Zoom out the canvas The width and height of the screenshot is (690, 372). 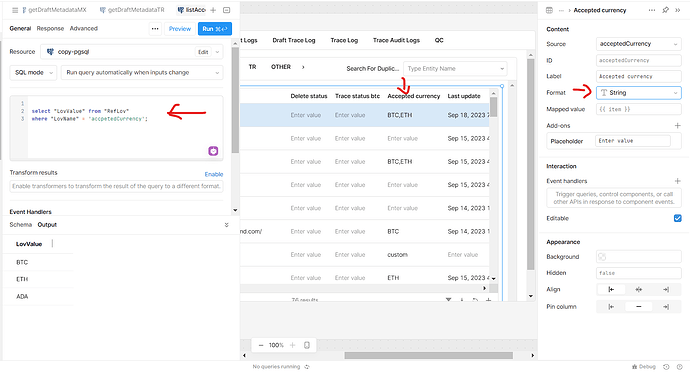pyautogui.click(x=261, y=345)
